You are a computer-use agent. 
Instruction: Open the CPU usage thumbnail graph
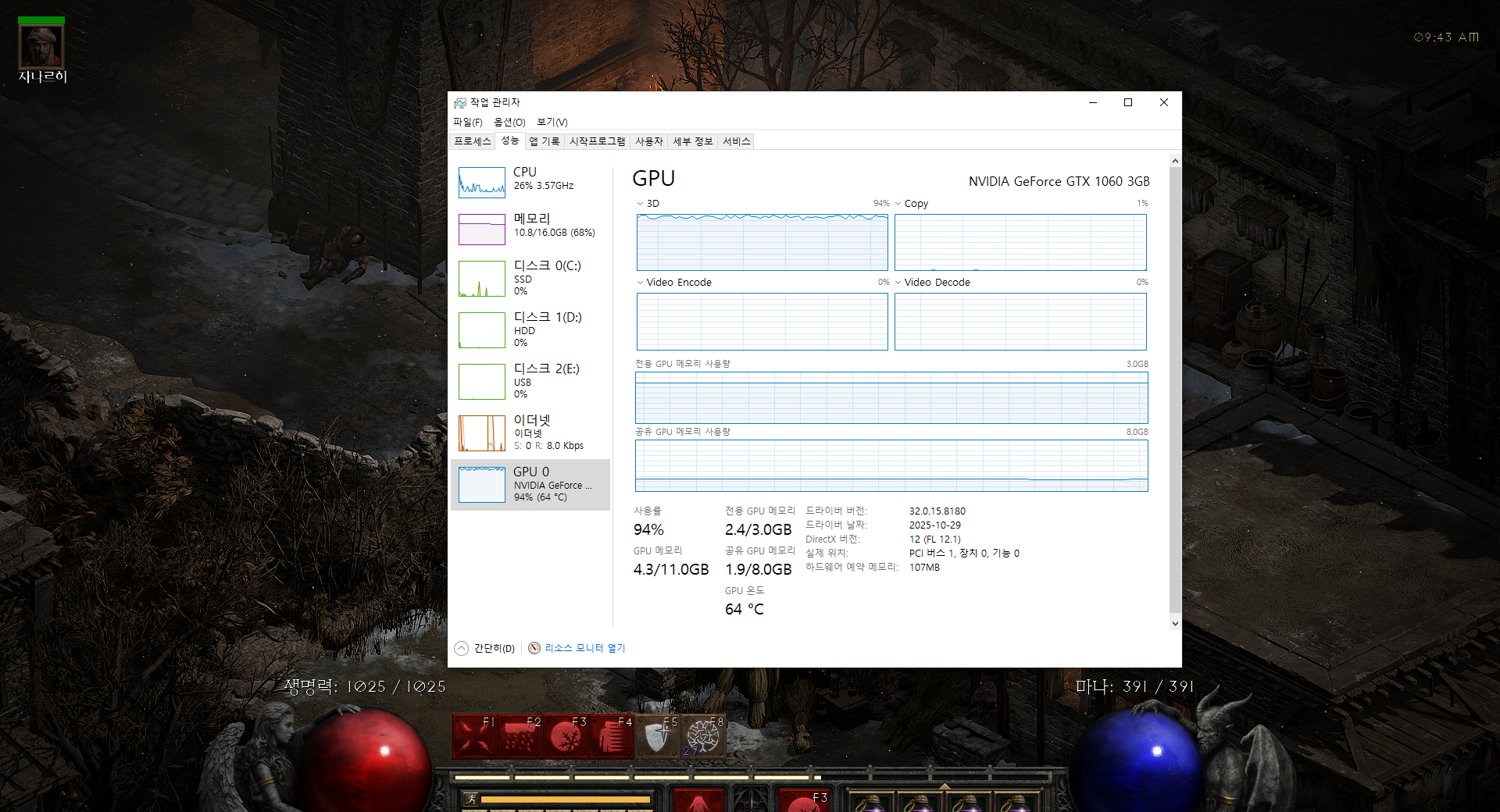click(x=482, y=183)
